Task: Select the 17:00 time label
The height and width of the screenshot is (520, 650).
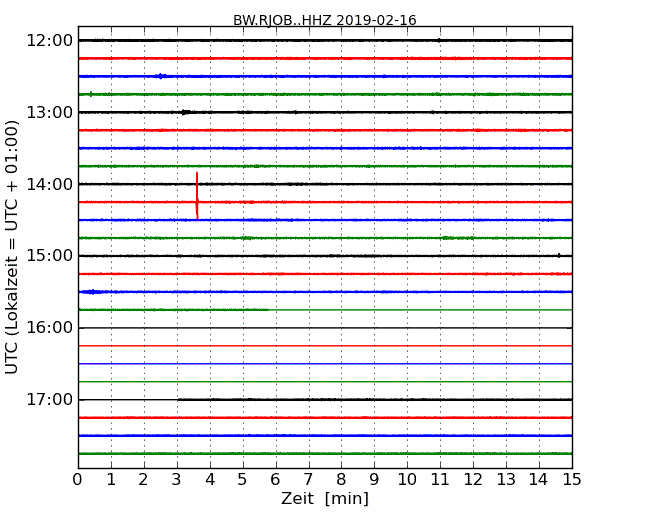Action: coord(50,400)
